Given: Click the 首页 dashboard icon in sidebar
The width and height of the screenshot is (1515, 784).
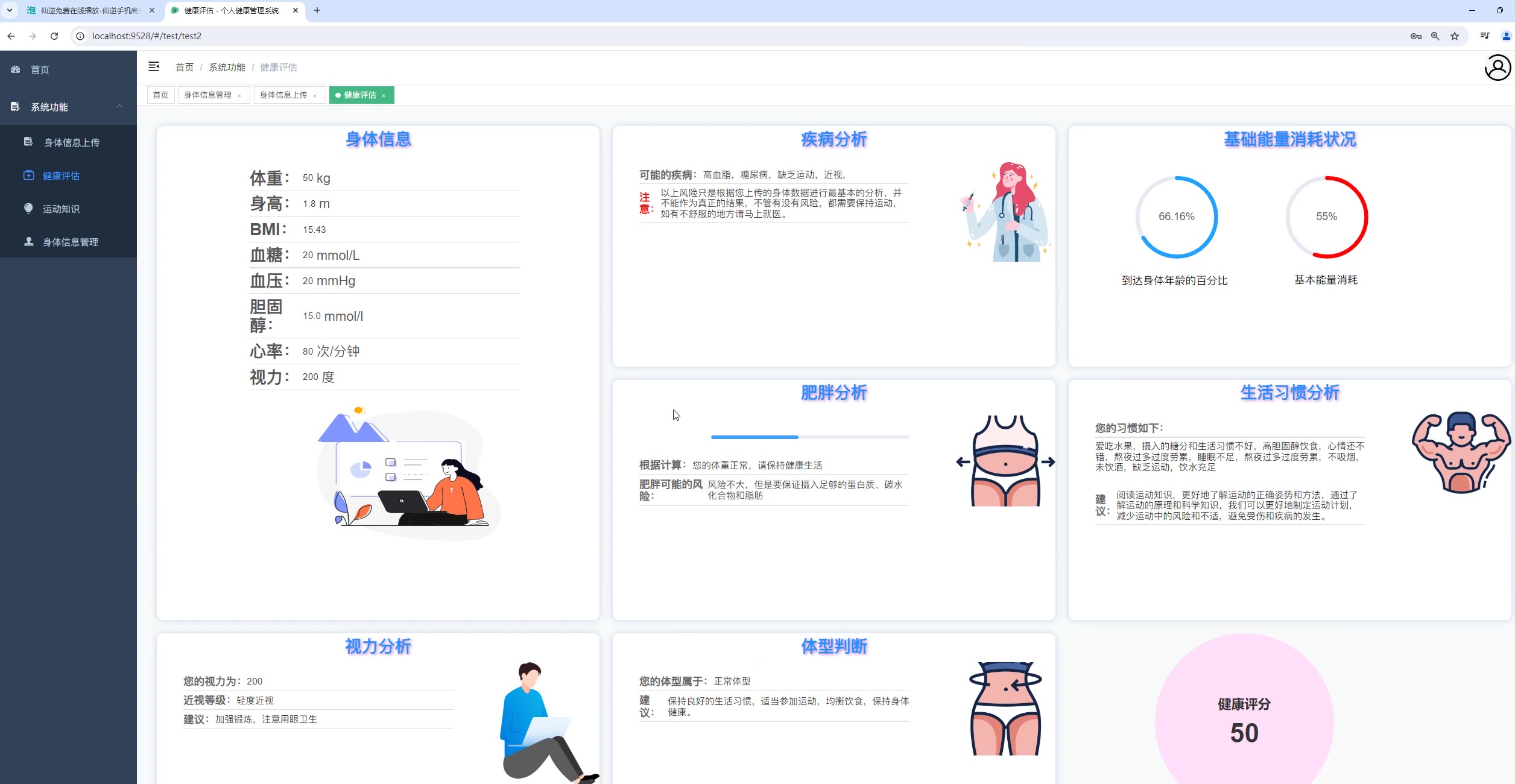Looking at the screenshot, I should click(16, 69).
